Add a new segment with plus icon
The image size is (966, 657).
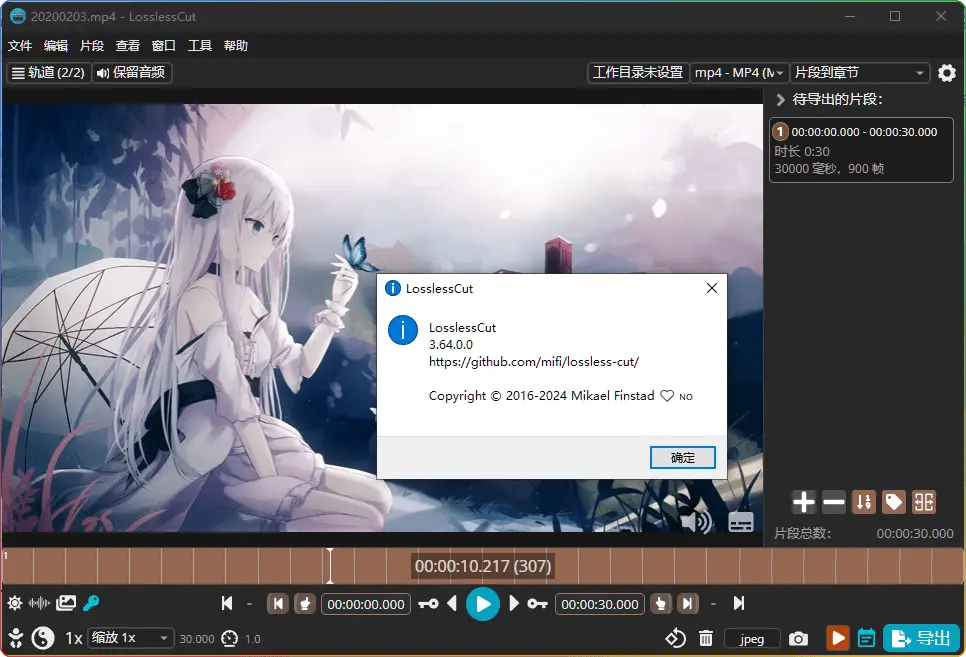tap(804, 502)
